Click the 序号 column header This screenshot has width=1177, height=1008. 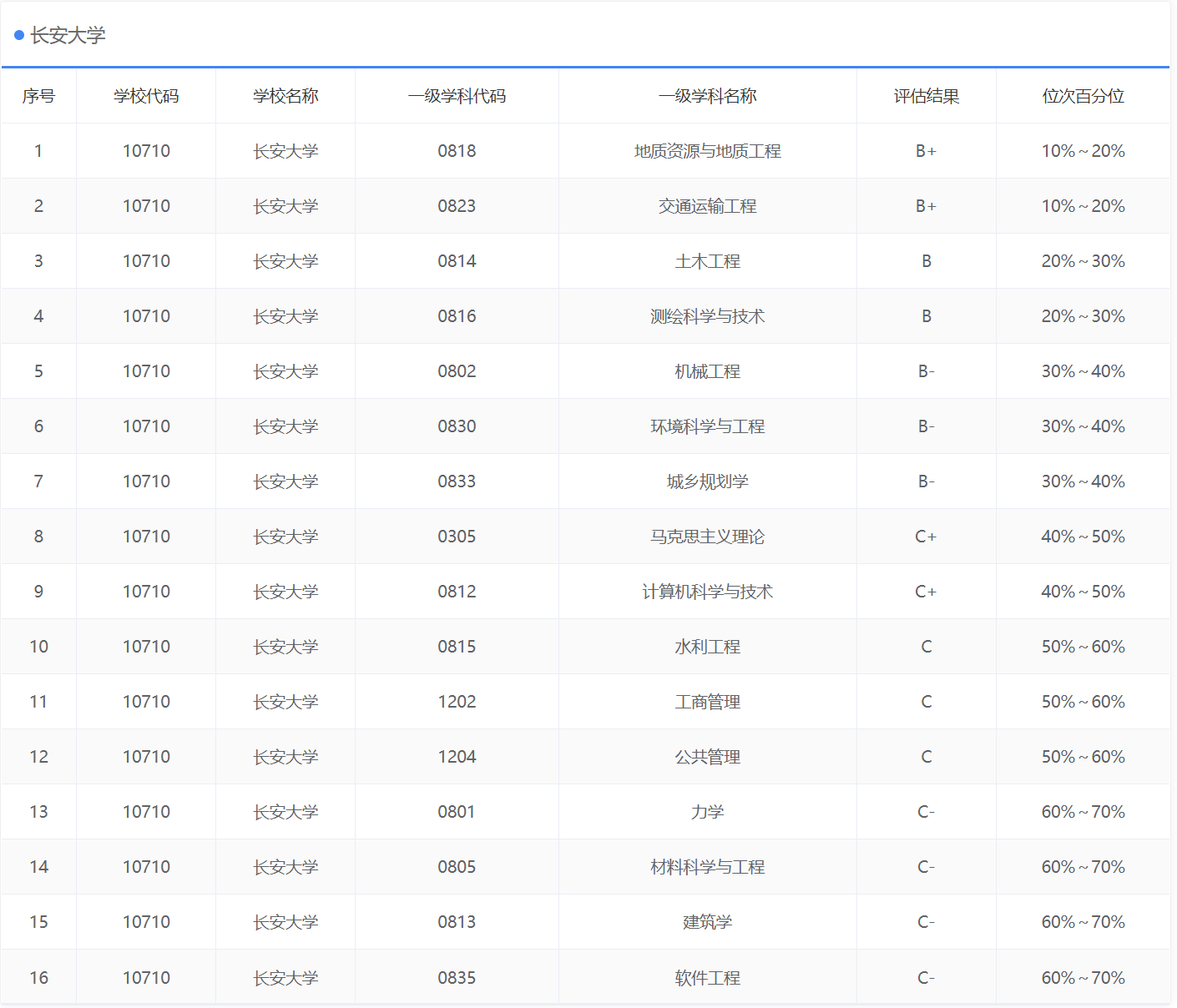tap(38, 96)
